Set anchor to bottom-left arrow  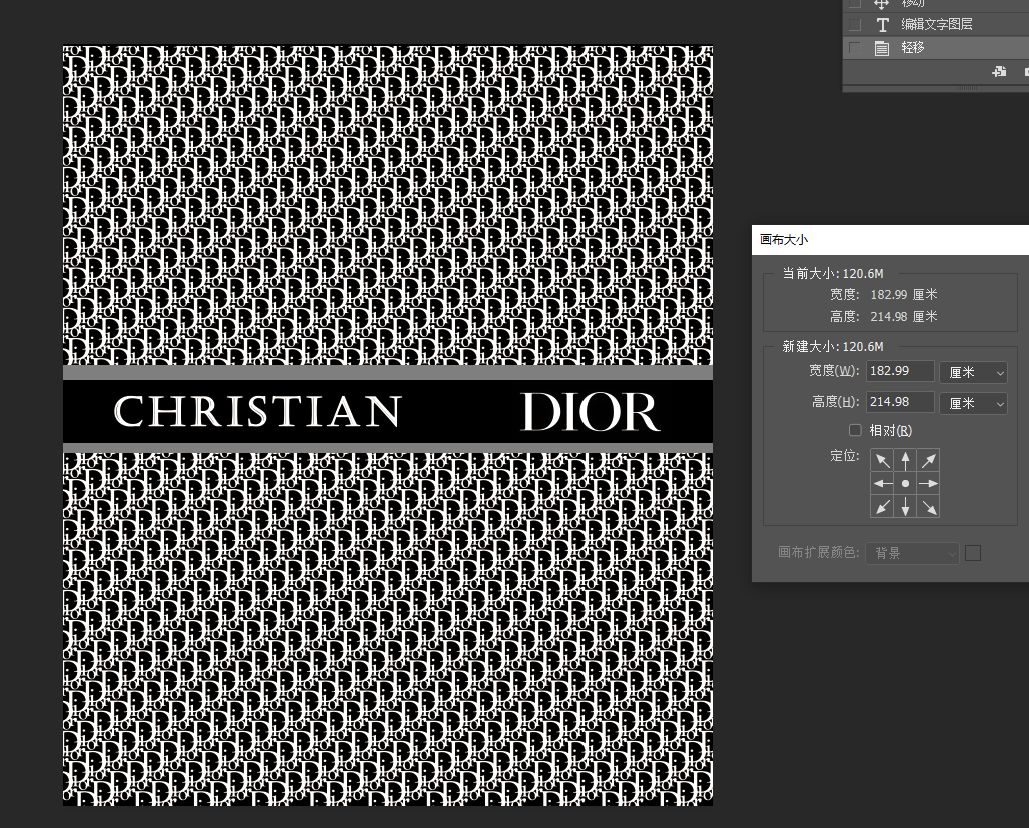[882, 507]
